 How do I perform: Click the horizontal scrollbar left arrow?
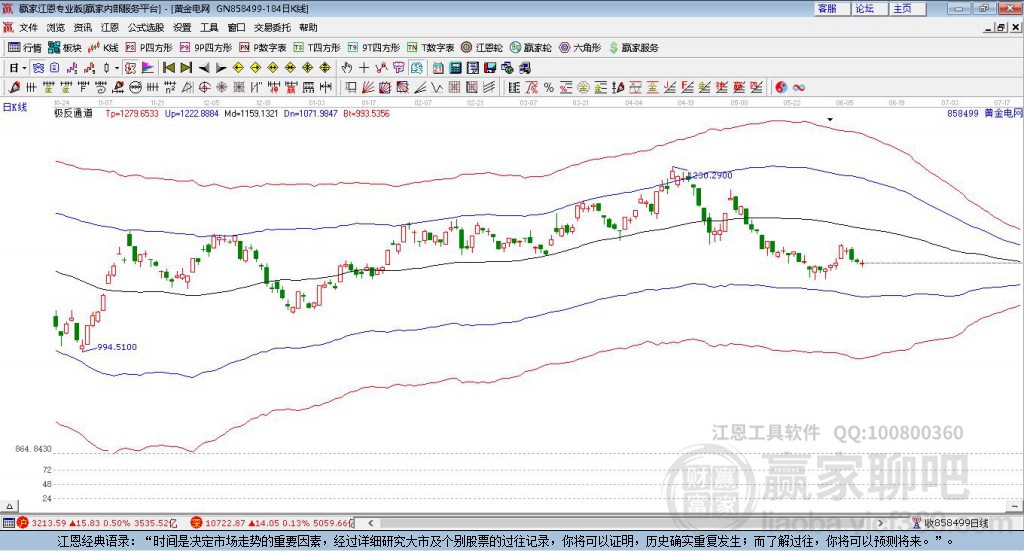370,523
